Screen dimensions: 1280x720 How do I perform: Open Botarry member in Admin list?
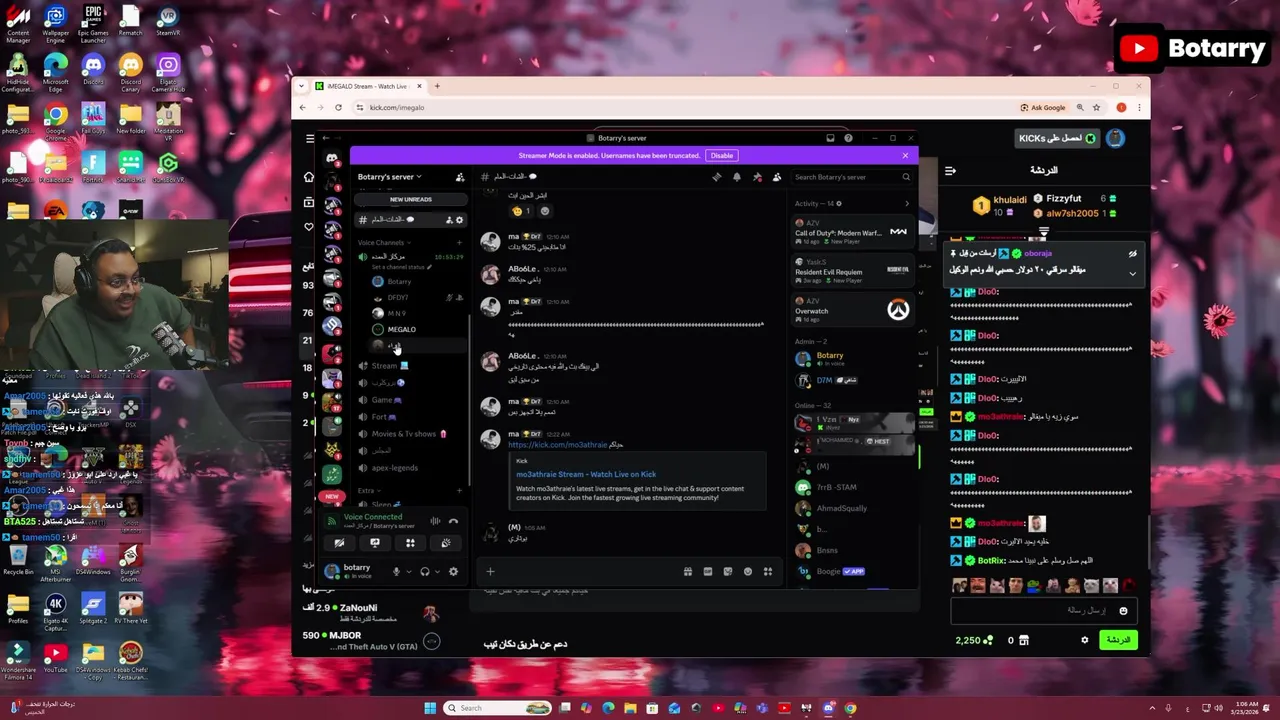(852, 359)
